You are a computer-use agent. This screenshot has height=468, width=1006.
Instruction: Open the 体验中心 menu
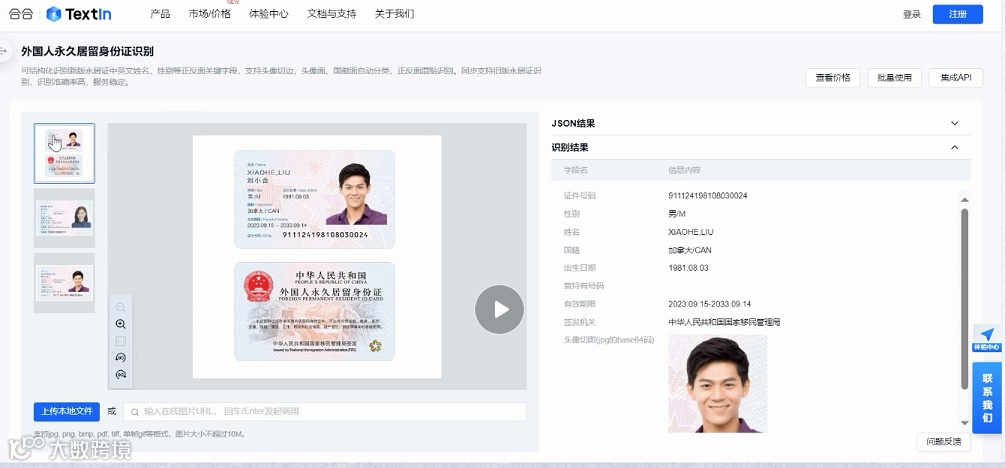[x=269, y=14]
